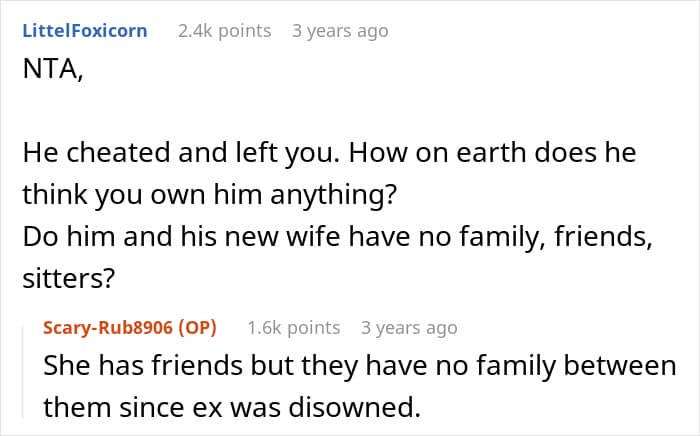Click the line 'think you own him anything?'
Viewport: 700px width, 436px height.
point(206,197)
